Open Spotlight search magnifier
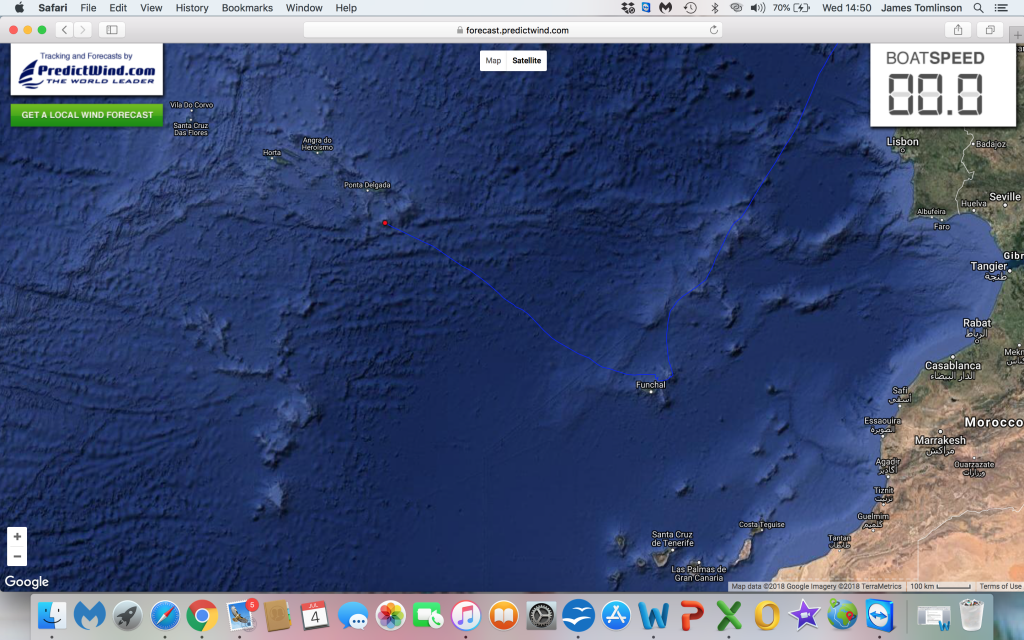1024x640 pixels. [x=978, y=8]
